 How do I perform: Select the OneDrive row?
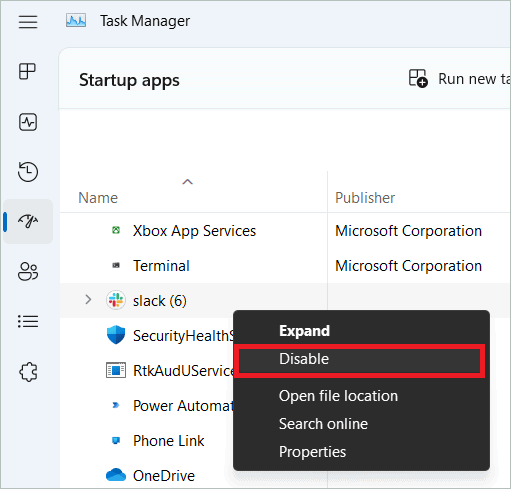tap(164, 476)
